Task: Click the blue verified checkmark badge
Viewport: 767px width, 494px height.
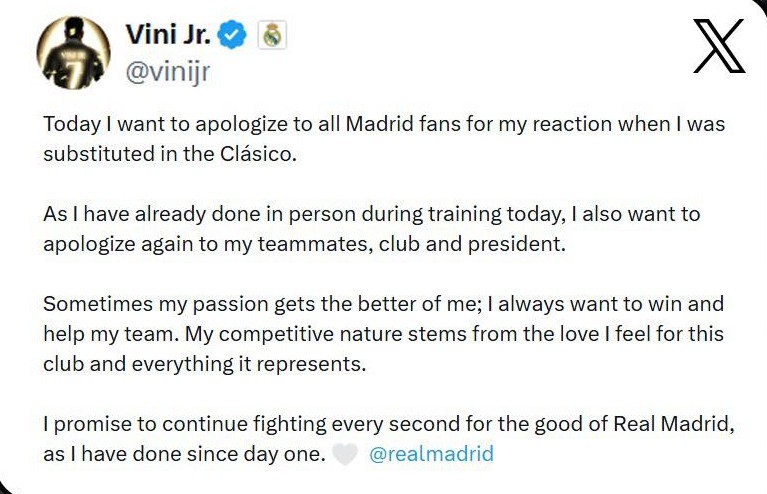Action: 234,36
